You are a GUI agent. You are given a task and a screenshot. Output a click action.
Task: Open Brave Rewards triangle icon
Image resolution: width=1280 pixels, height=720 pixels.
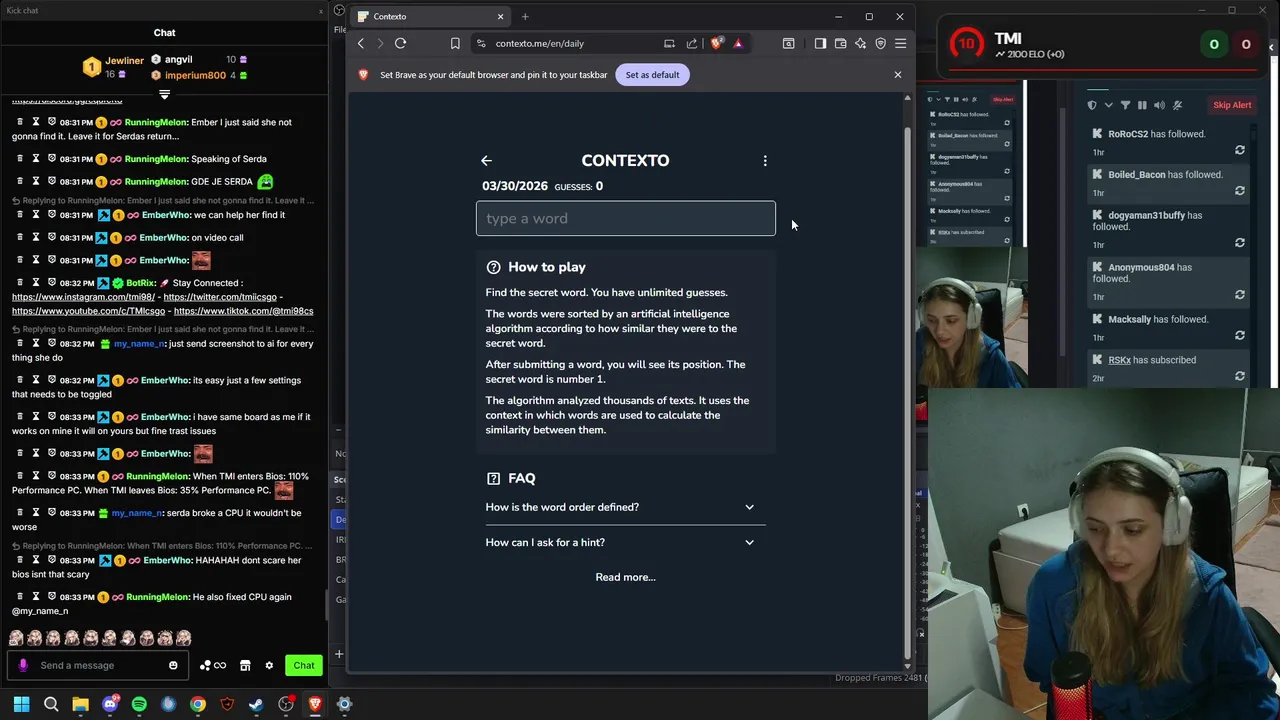(x=738, y=43)
